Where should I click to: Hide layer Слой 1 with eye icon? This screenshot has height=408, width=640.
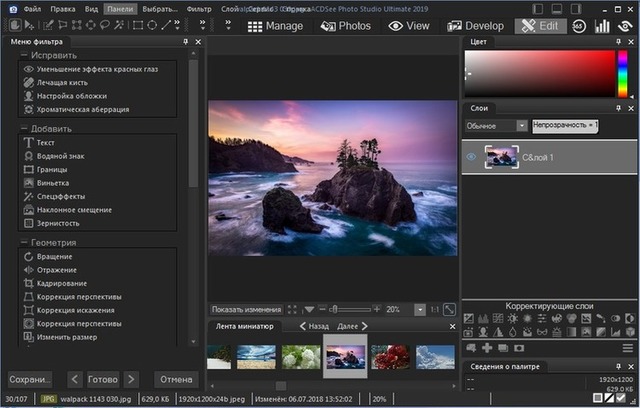click(x=471, y=156)
